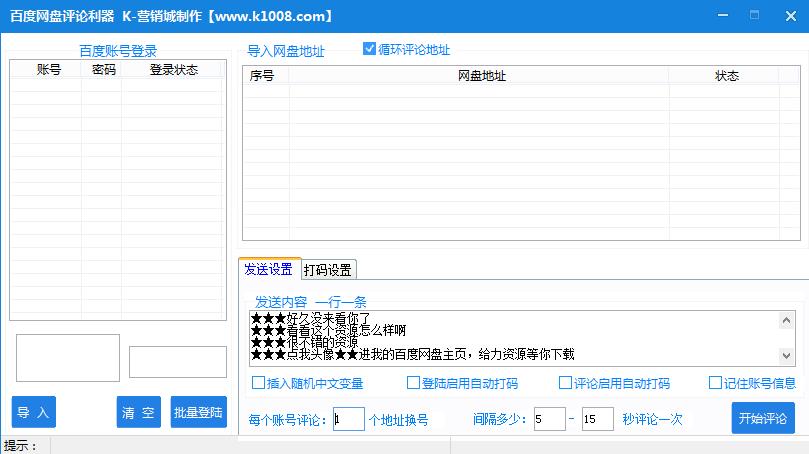Enable 登陆启用自动打码 checkbox
This screenshot has width=809, height=454.
[413, 382]
